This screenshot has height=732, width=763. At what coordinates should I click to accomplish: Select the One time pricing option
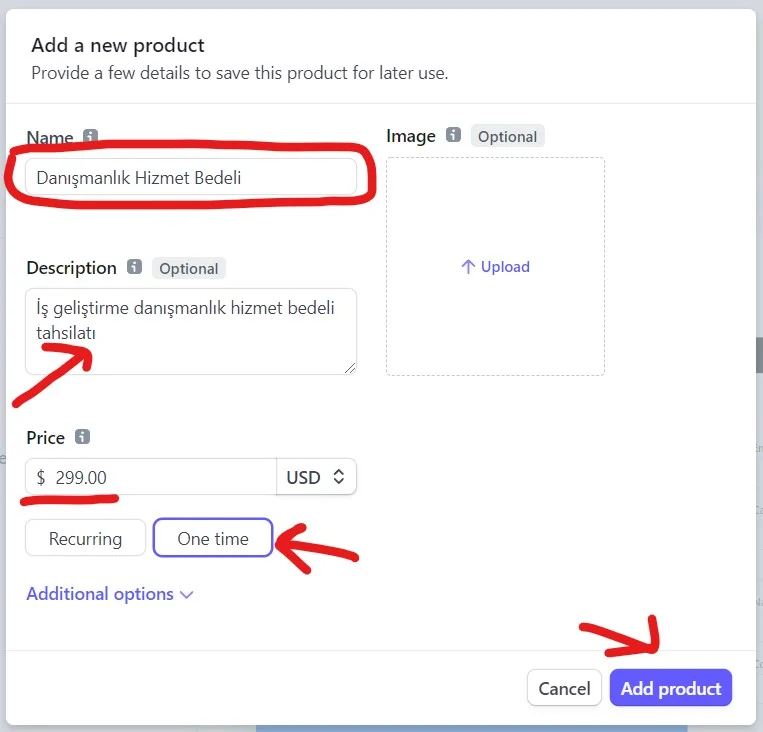[x=212, y=539]
